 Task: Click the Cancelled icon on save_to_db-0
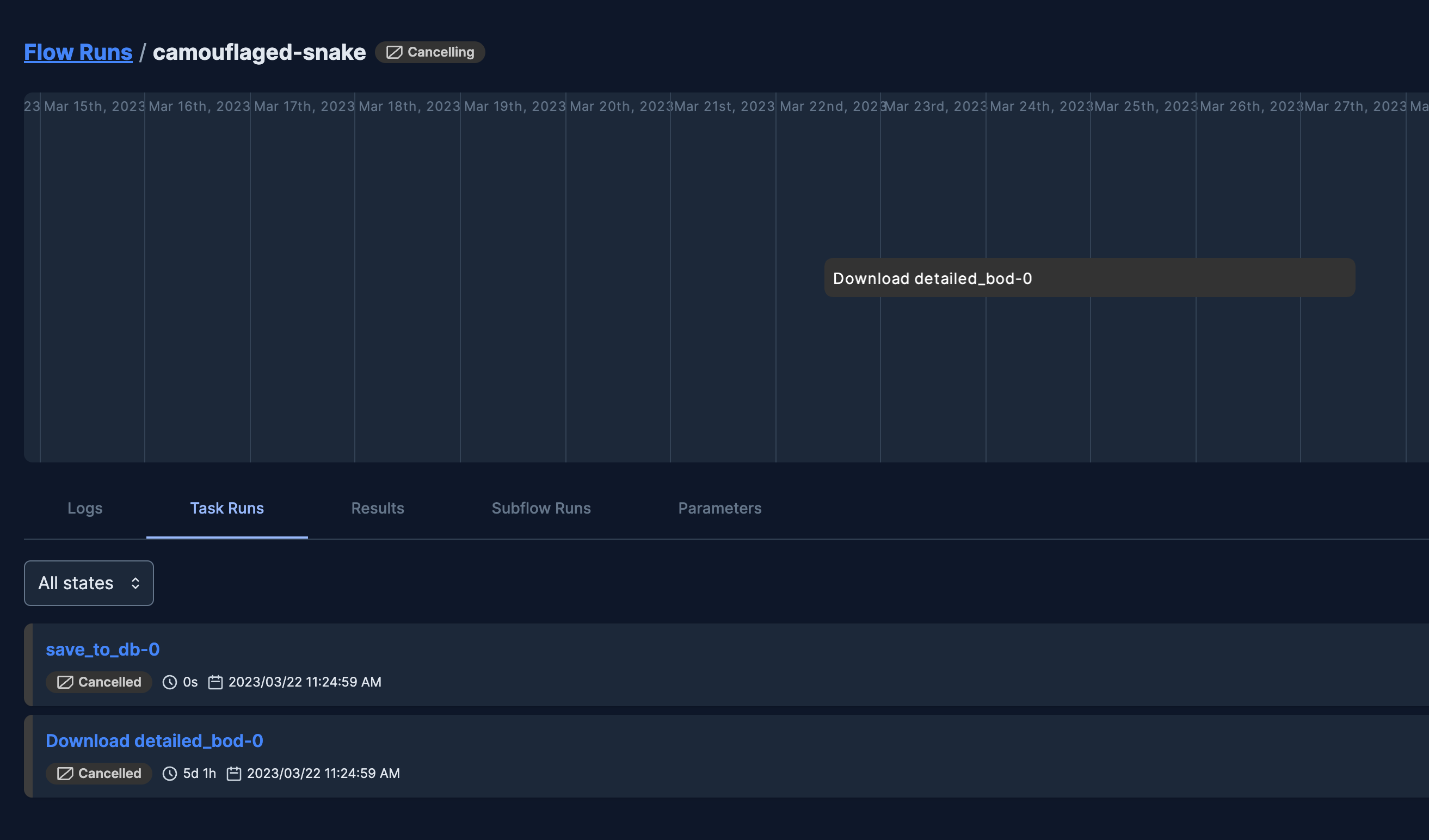(65, 682)
